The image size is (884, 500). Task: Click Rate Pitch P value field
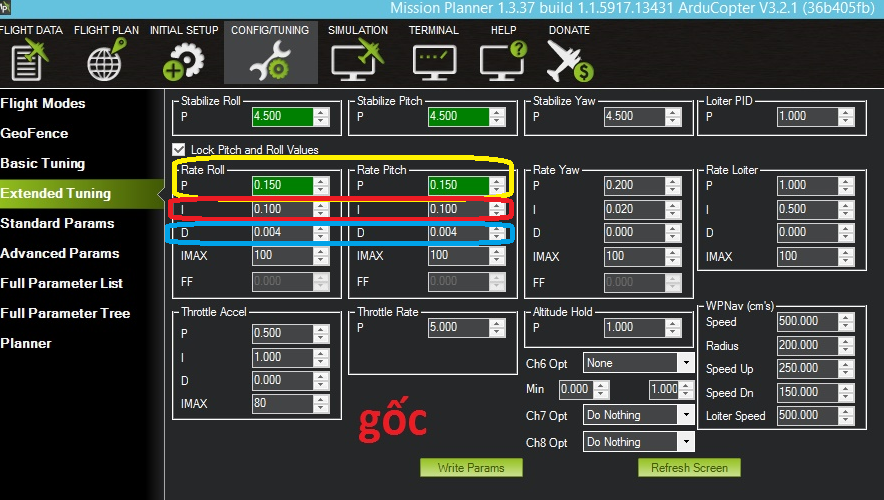pos(458,185)
